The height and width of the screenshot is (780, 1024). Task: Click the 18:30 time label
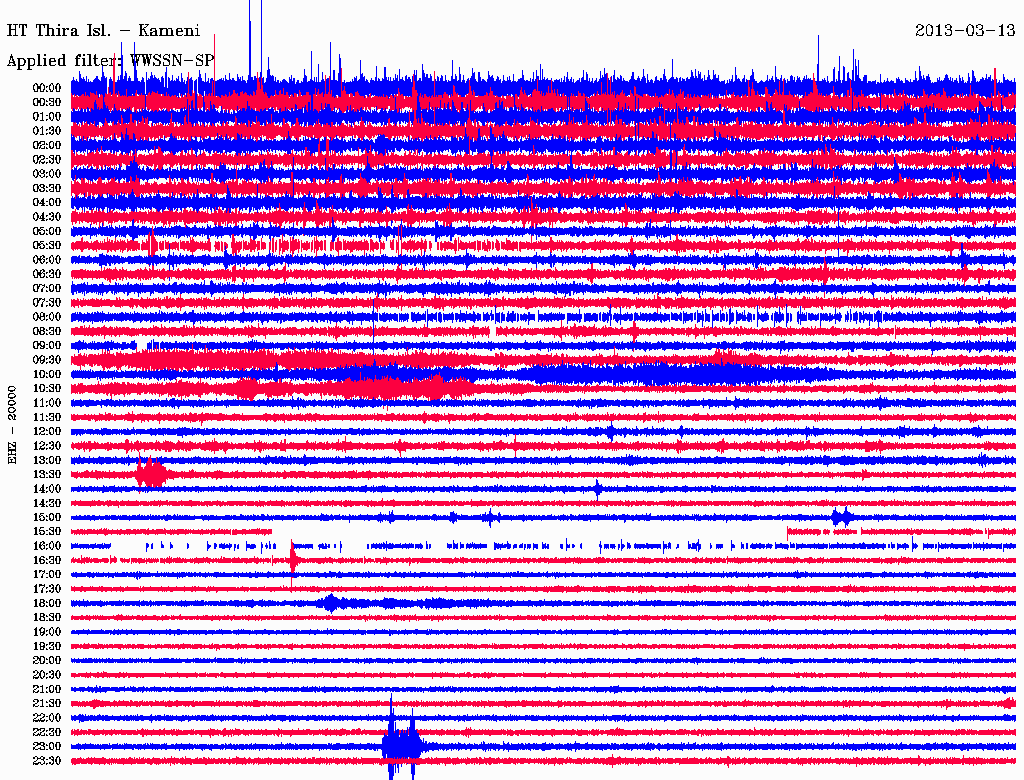[x=47, y=617]
